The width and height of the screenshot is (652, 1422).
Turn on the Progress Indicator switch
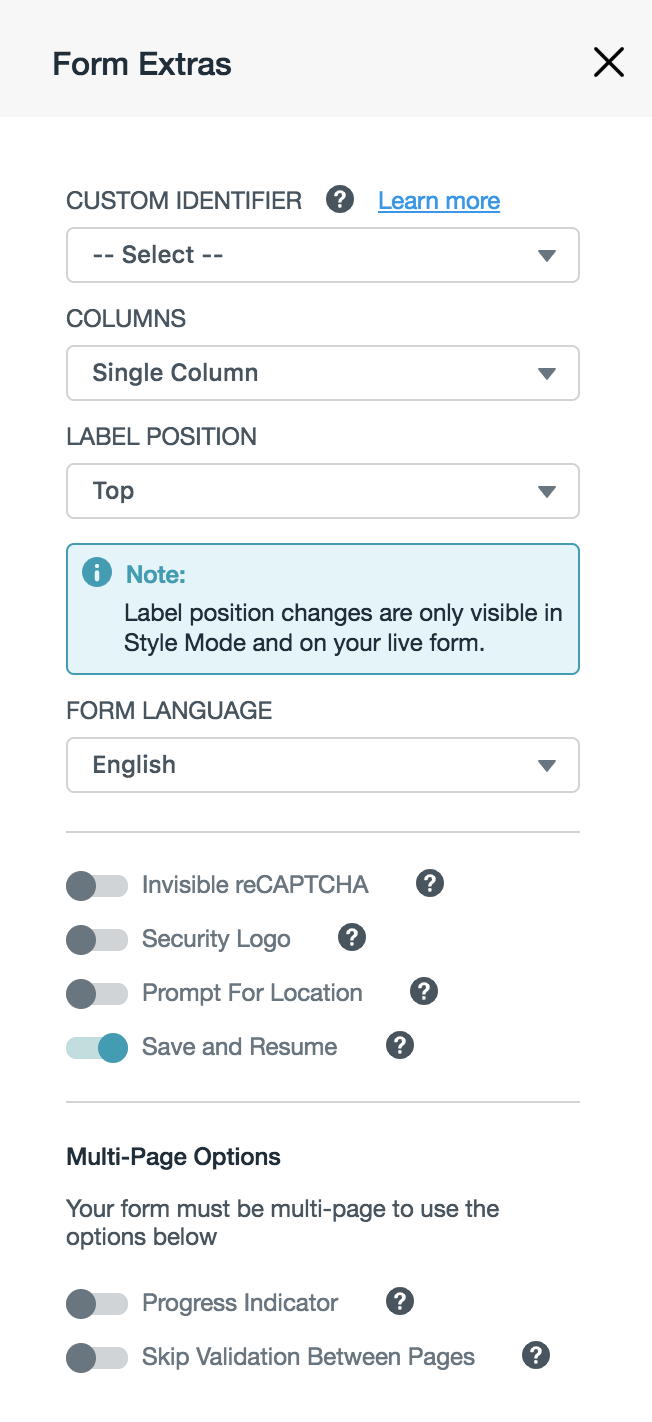click(97, 1303)
